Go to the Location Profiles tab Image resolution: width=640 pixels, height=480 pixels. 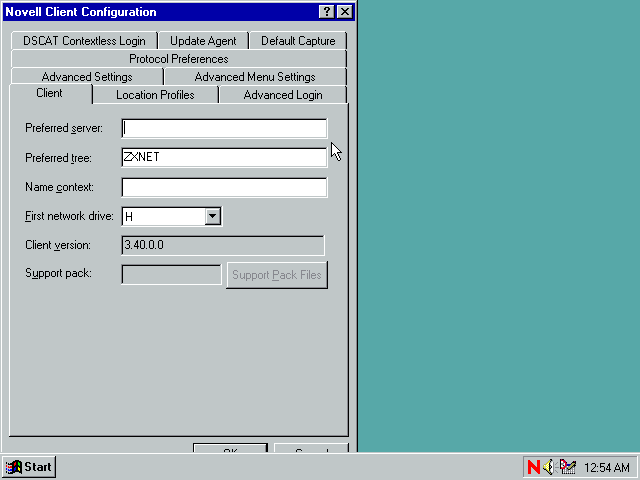click(x=155, y=95)
